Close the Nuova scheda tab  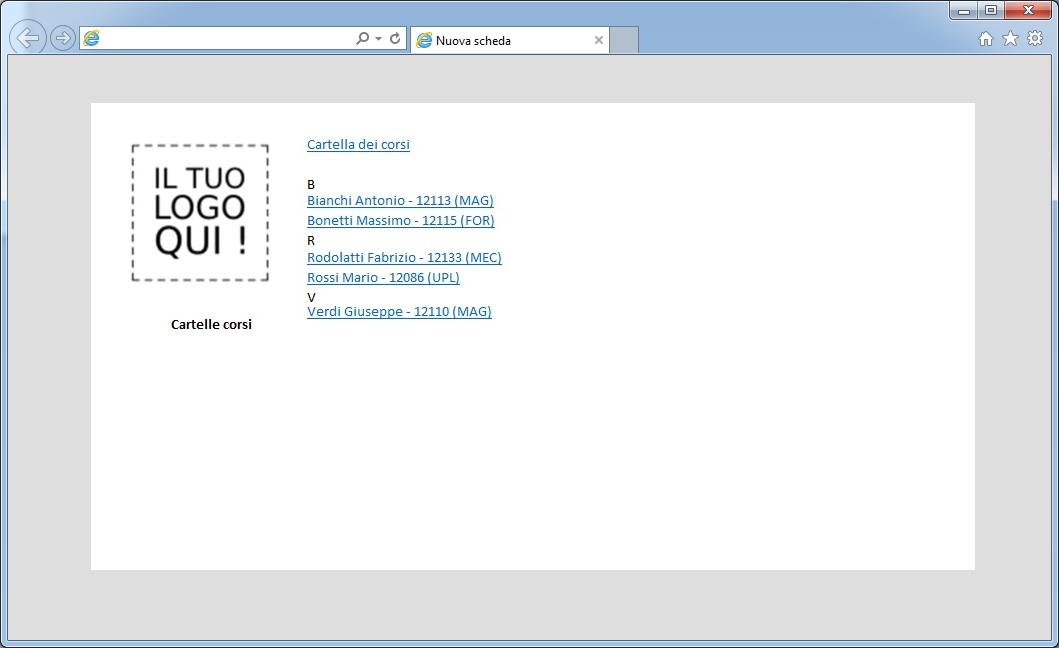(599, 41)
